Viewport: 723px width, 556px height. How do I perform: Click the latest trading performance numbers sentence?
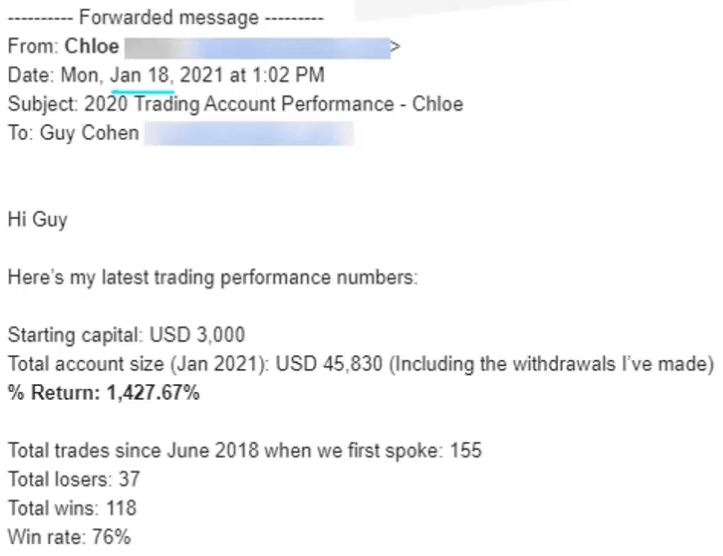coord(212,278)
